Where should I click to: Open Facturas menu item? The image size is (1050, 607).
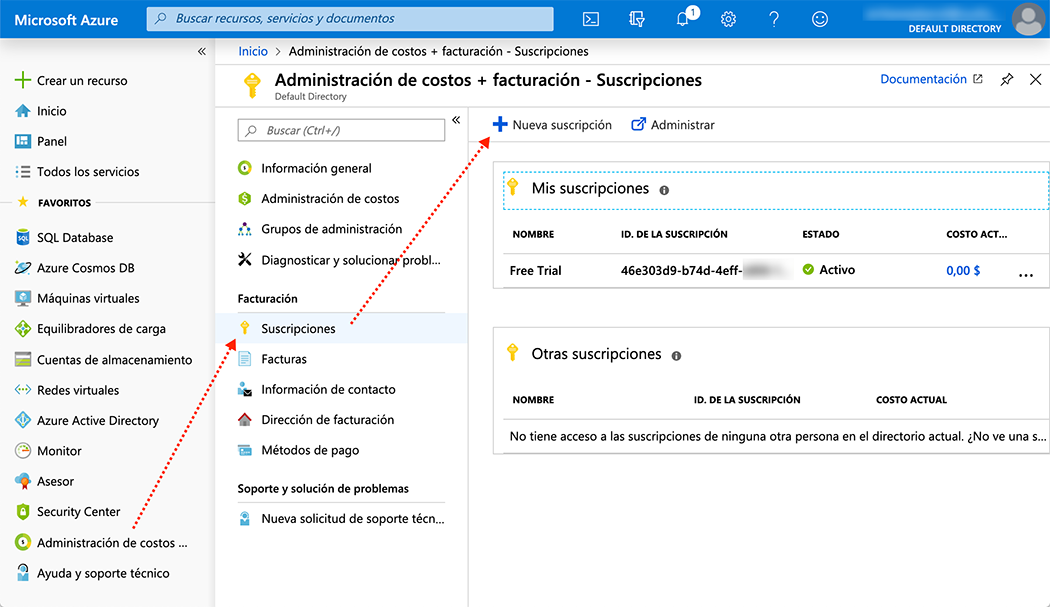pyautogui.click(x=273, y=359)
